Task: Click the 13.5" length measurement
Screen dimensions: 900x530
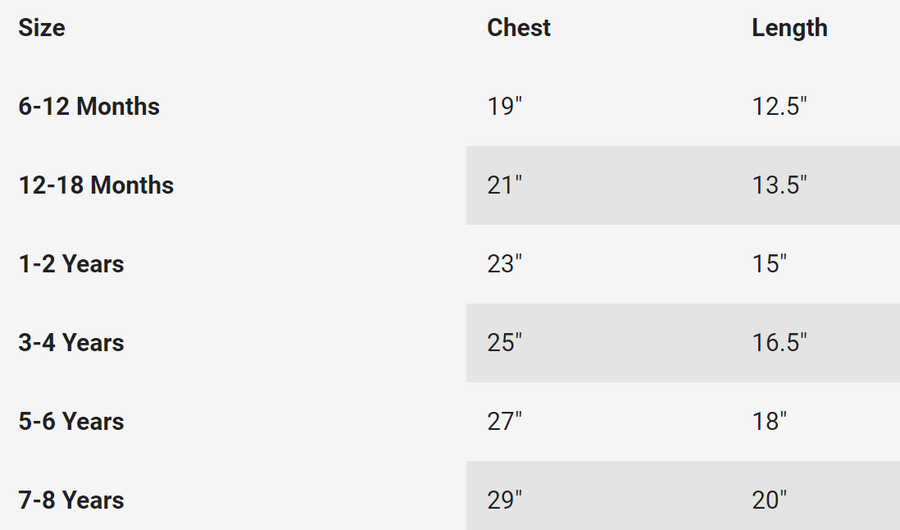Action: (779, 185)
